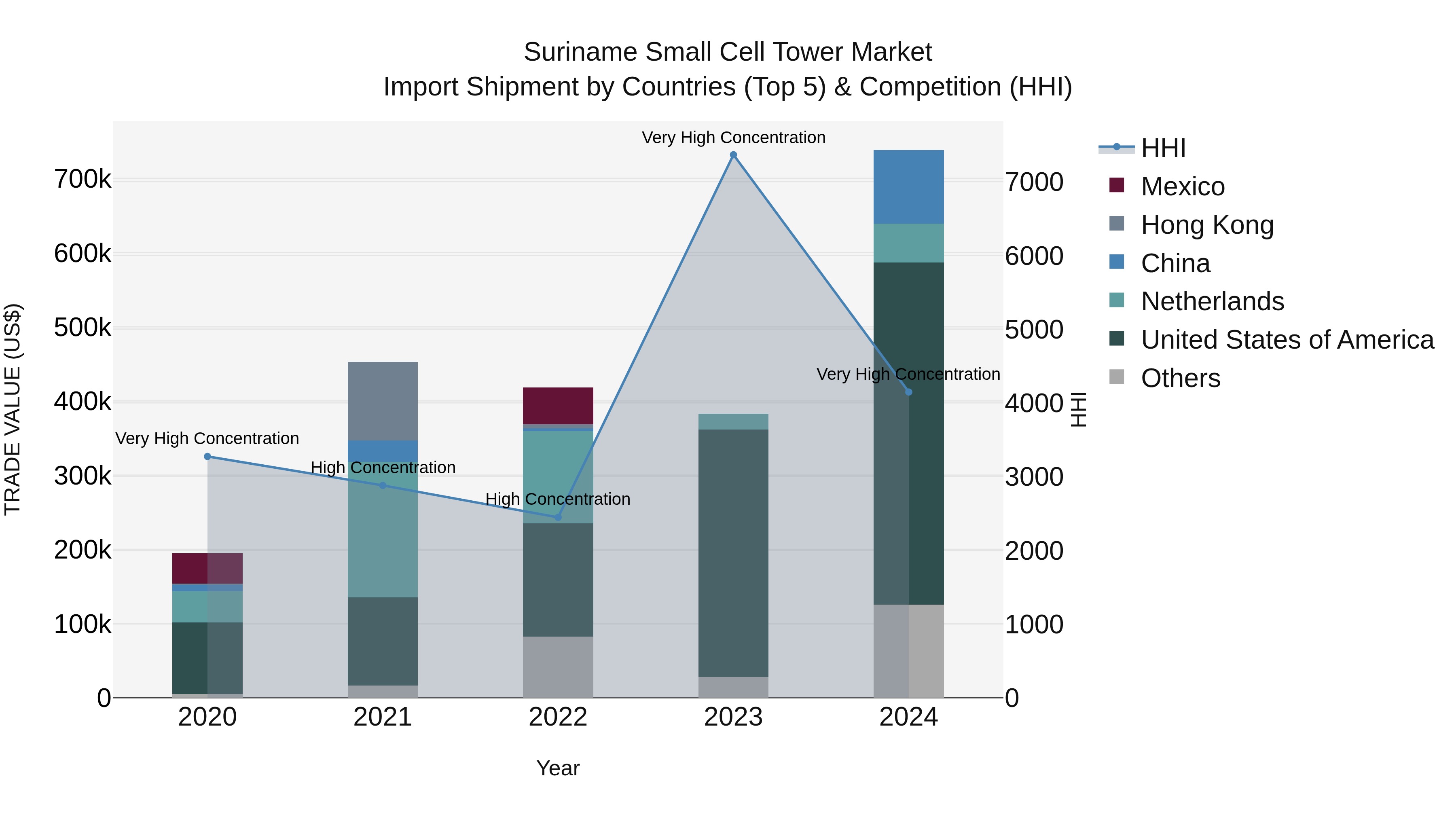Click the 'Very High Concentration' label above 2023
The image size is (1456, 819).
point(733,138)
